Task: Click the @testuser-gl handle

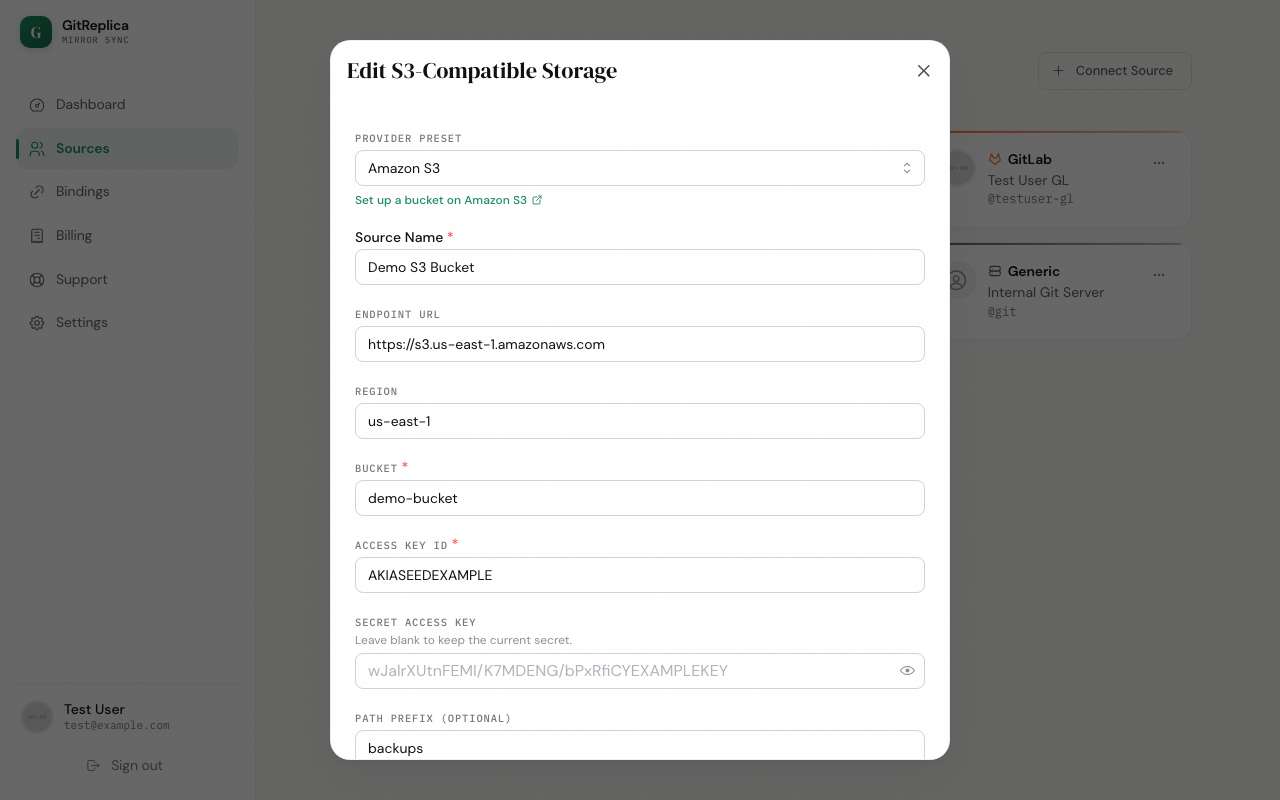Action: pyautogui.click(x=1031, y=199)
